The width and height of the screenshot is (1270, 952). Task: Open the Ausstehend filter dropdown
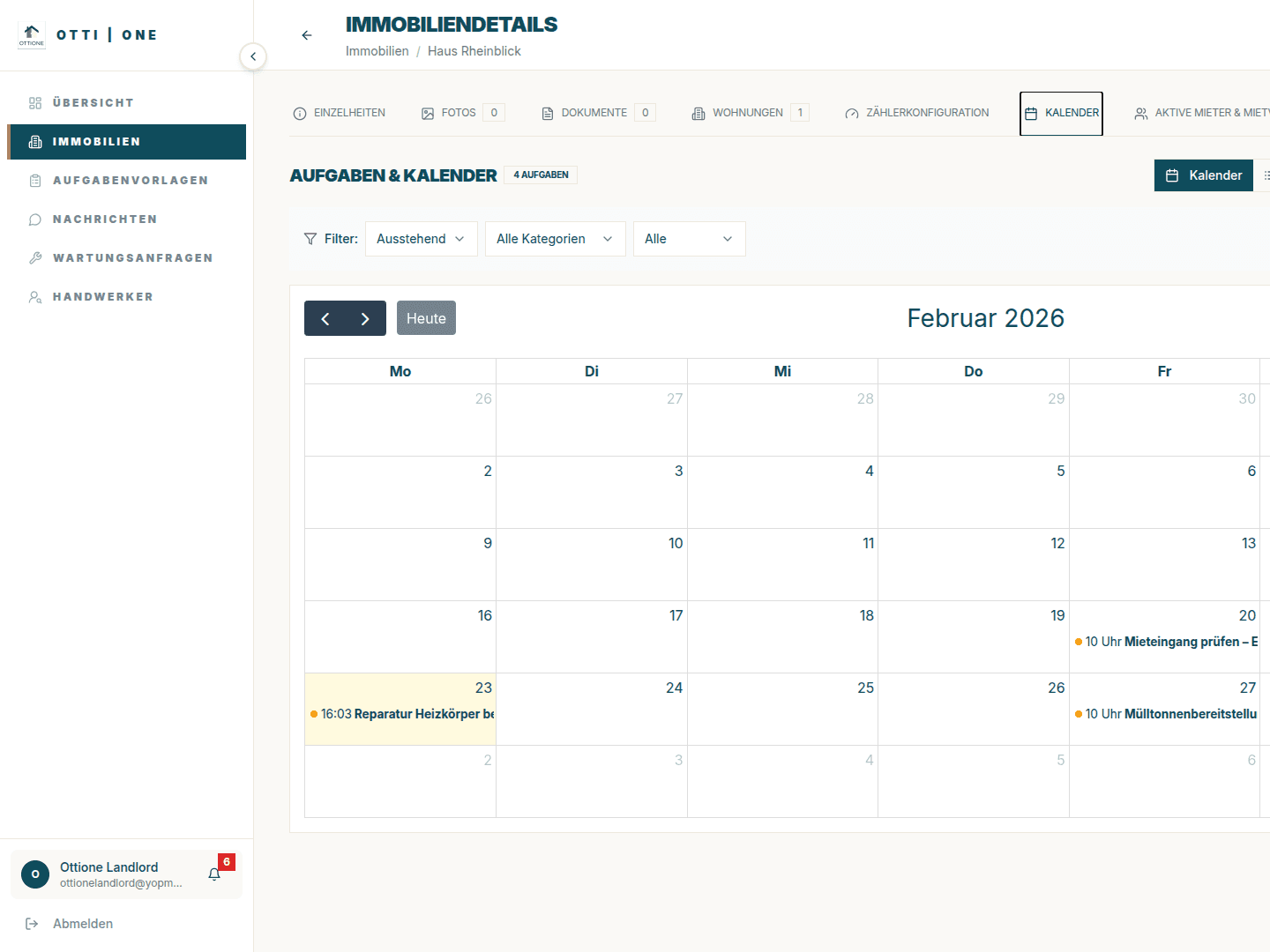(421, 238)
